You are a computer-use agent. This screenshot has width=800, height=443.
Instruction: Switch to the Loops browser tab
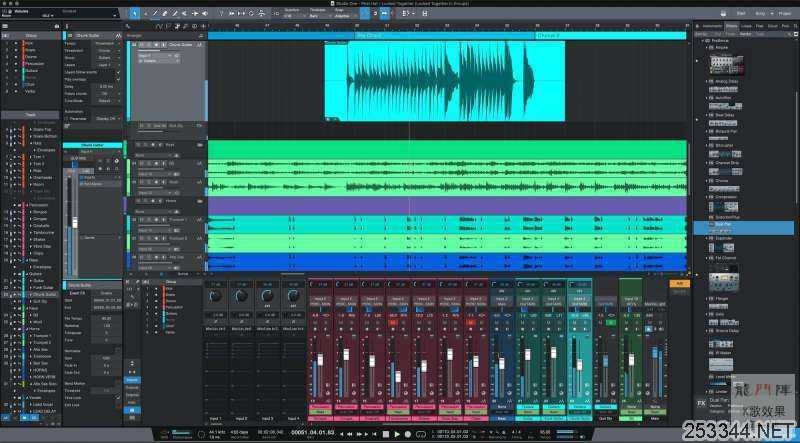click(746, 26)
